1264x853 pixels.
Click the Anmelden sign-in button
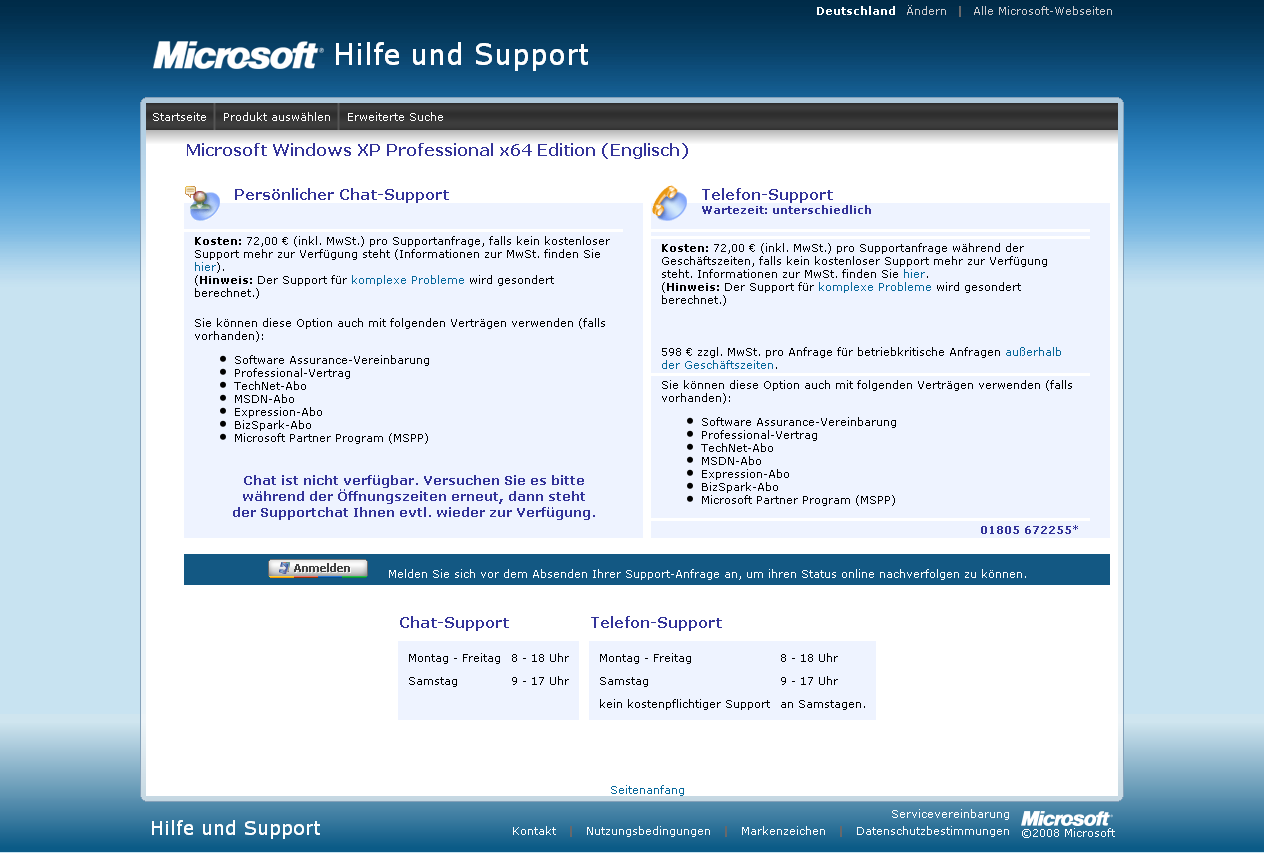point(318,569)
